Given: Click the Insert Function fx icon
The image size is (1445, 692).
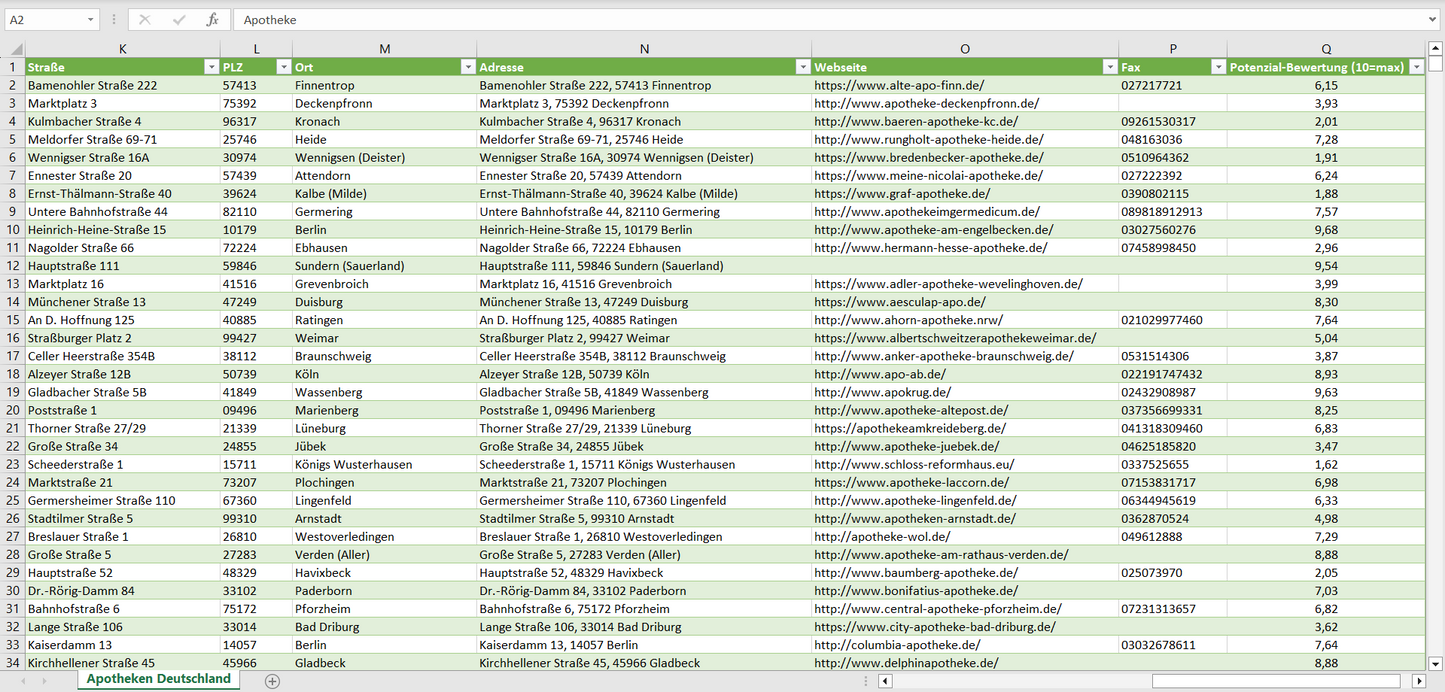Looking at the screenshot, I should (212, 20).
